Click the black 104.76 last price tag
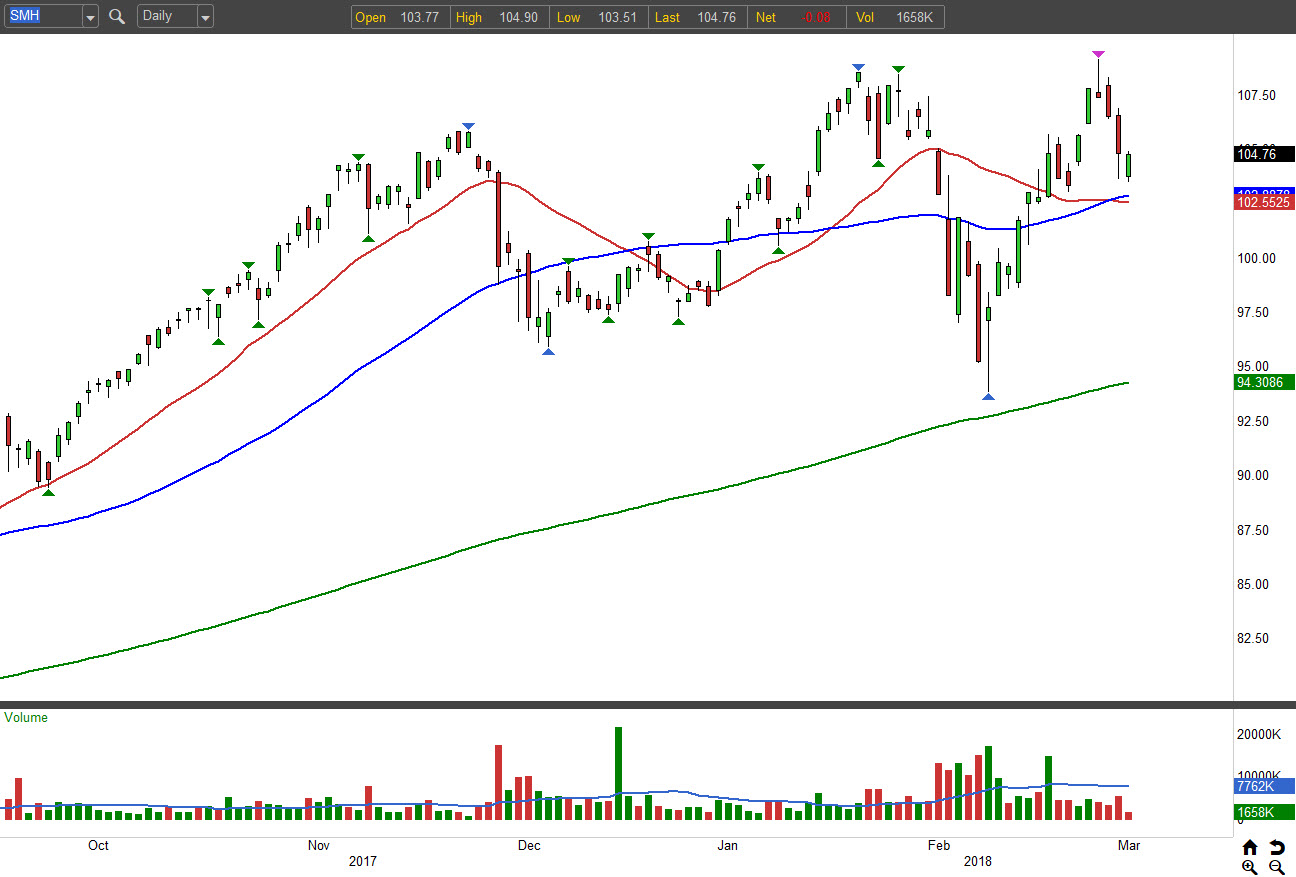Screen dimensions: 1296x877 1265,154
